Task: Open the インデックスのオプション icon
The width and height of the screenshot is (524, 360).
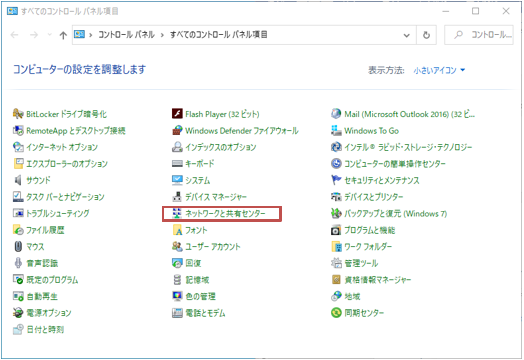Action: [177, 147]
